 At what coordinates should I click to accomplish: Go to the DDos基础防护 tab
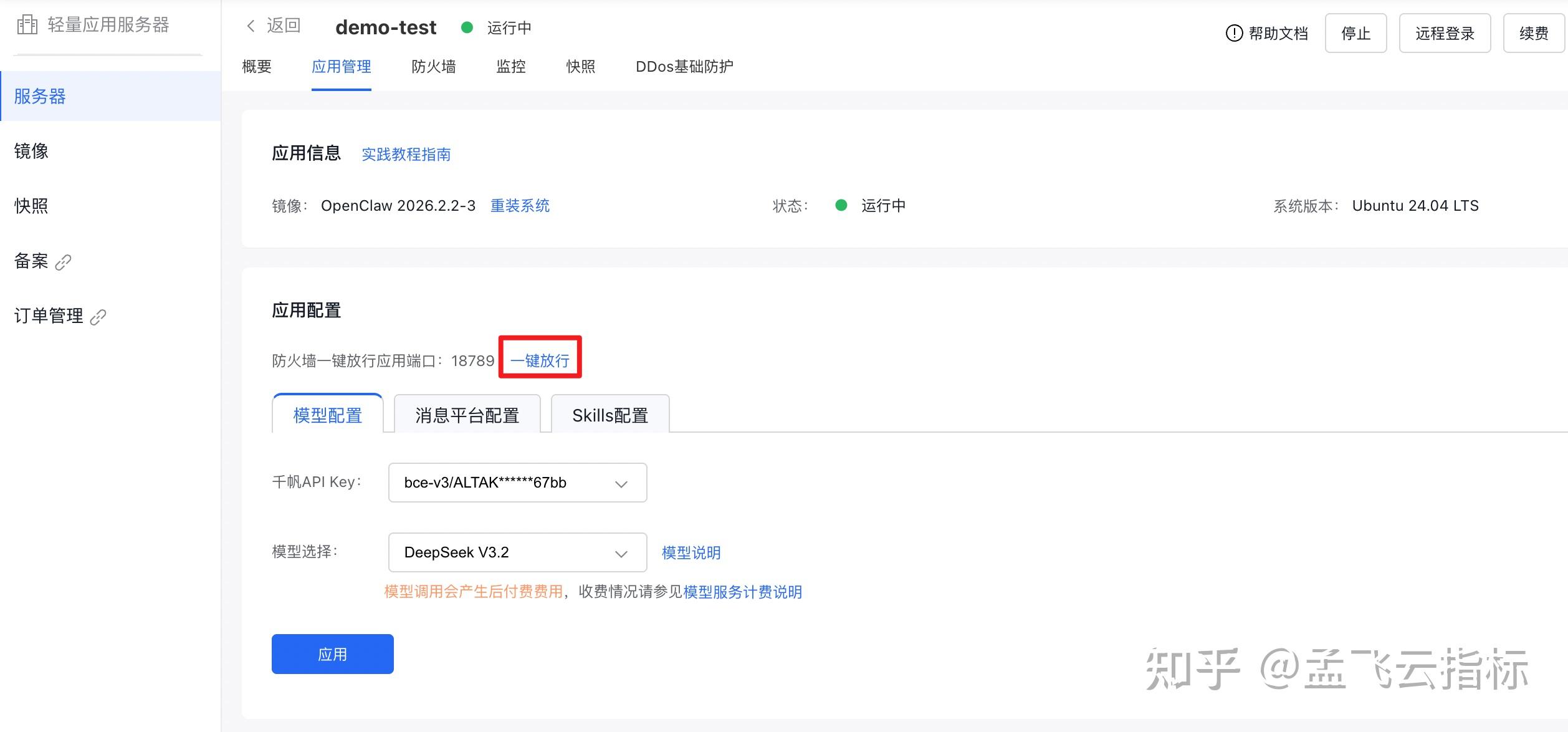pos(684,67)
